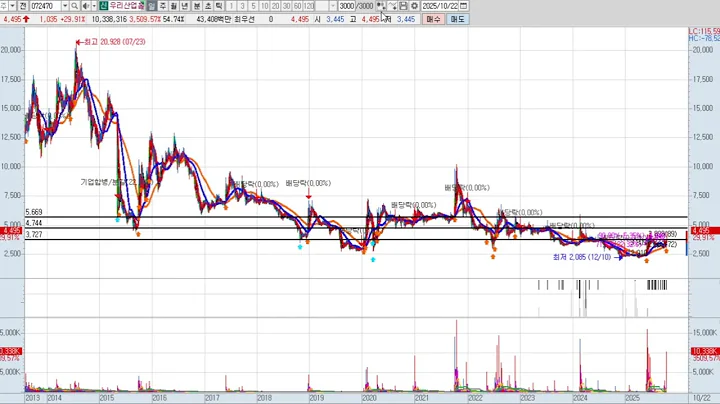Expand the leftmost toolbar dropdown arrow
The height and width of the screenshot is (404, 720).
(x=12, y=6)
